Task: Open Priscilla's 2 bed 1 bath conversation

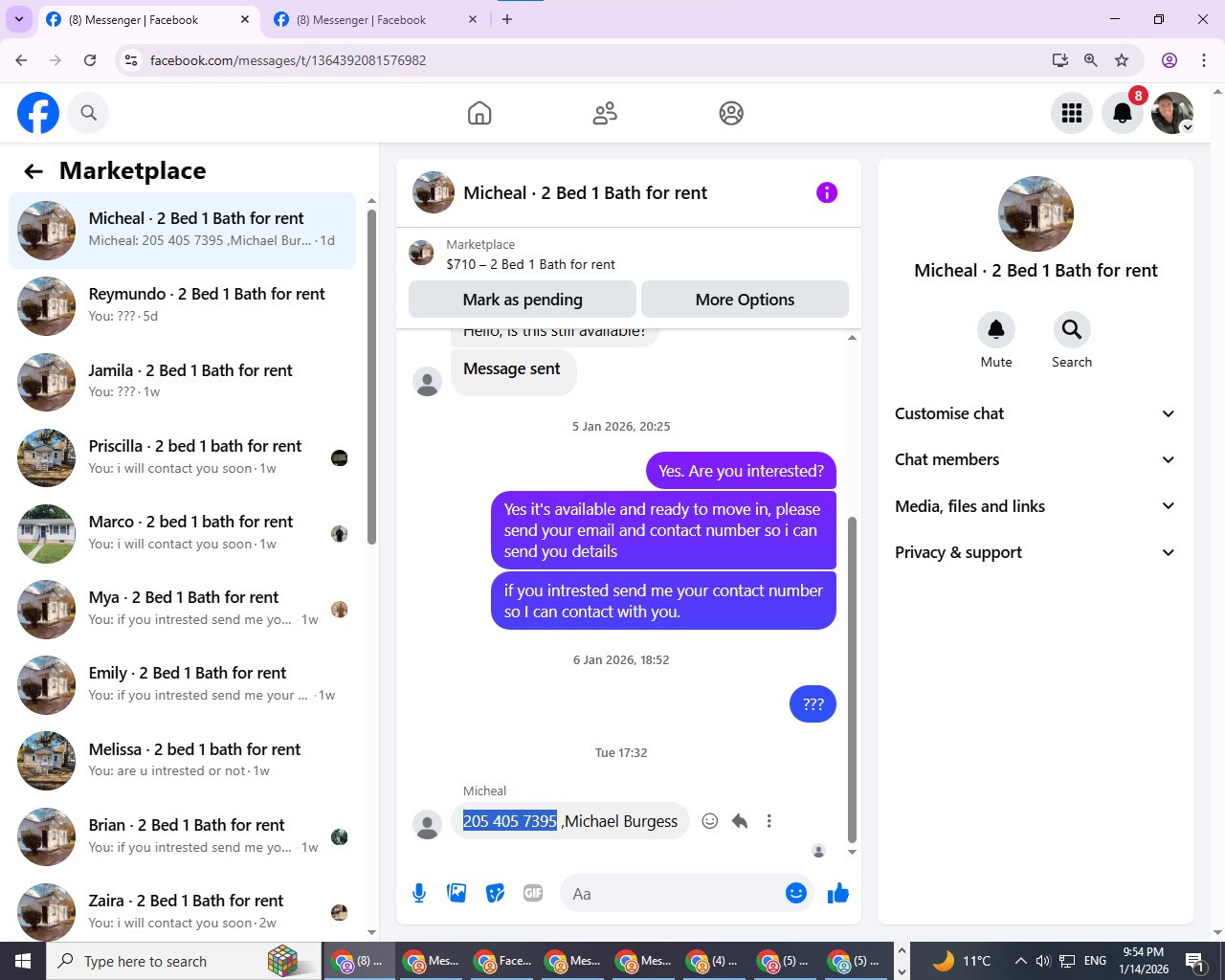Action: [x=182, y=457]
